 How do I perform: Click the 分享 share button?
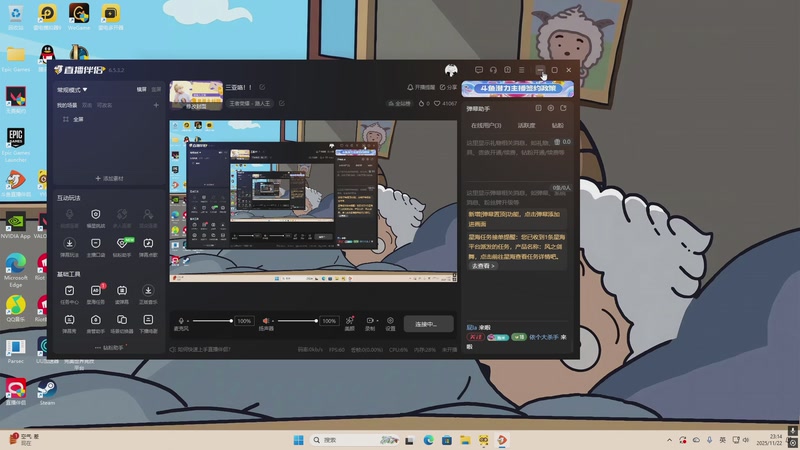[448, 87]
